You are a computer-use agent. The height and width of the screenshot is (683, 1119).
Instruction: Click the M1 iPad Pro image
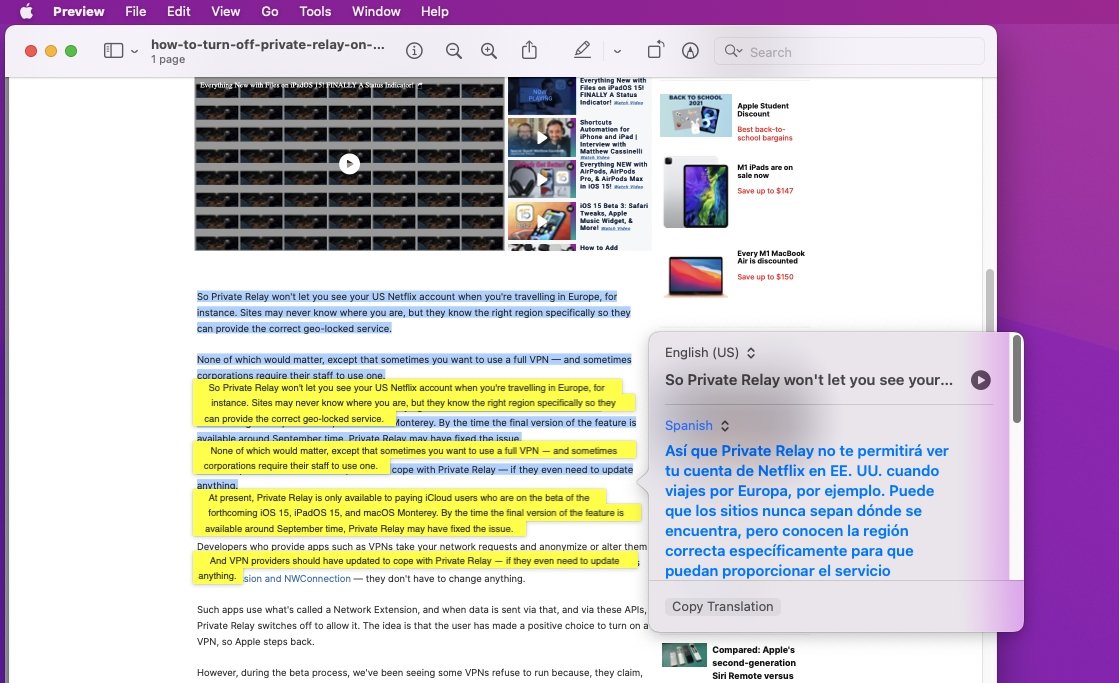coord(696,192)
